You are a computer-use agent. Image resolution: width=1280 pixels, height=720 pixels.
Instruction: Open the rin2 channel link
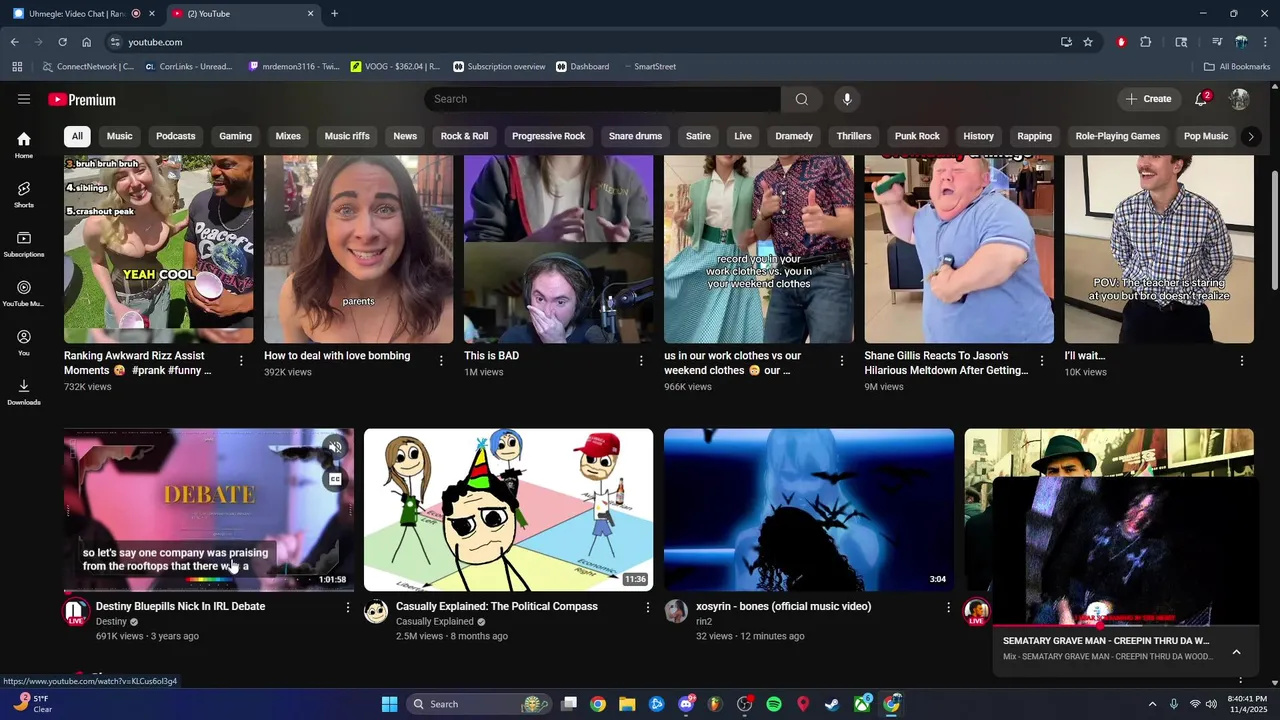(704, 621)
